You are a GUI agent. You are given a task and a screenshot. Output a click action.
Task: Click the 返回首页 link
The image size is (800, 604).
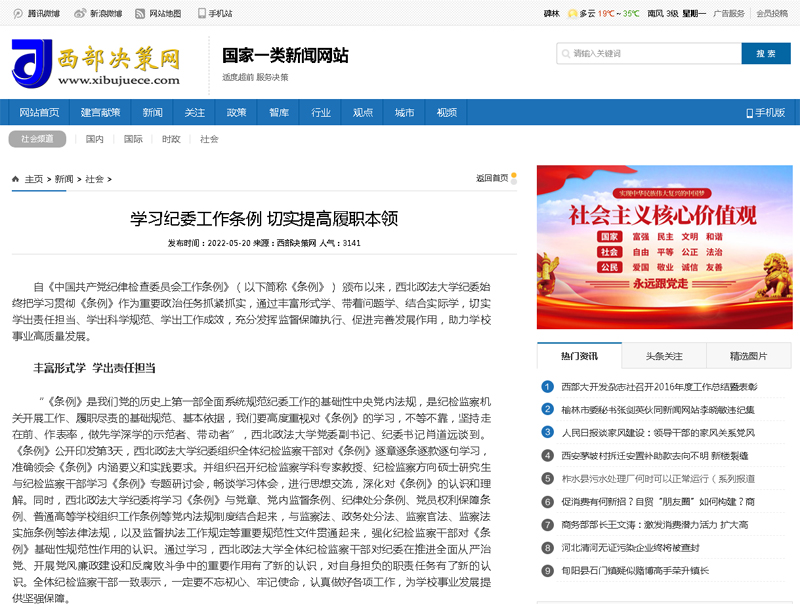pyautogui.click(x=493, y=178)
